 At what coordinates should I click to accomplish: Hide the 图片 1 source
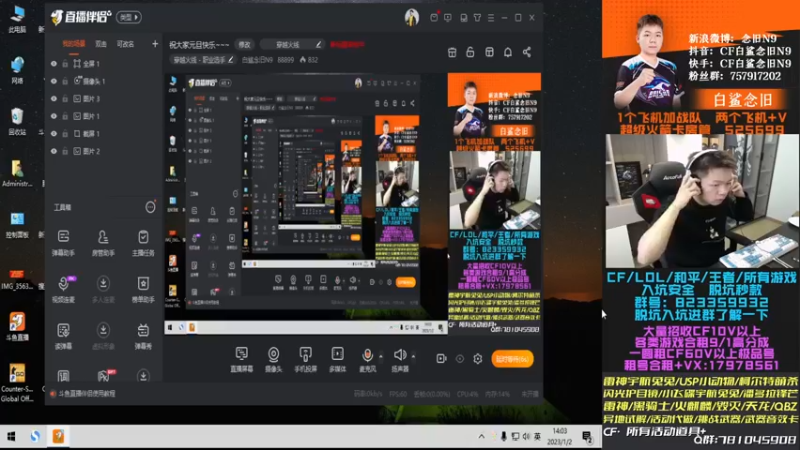click(x=54, y=116)
